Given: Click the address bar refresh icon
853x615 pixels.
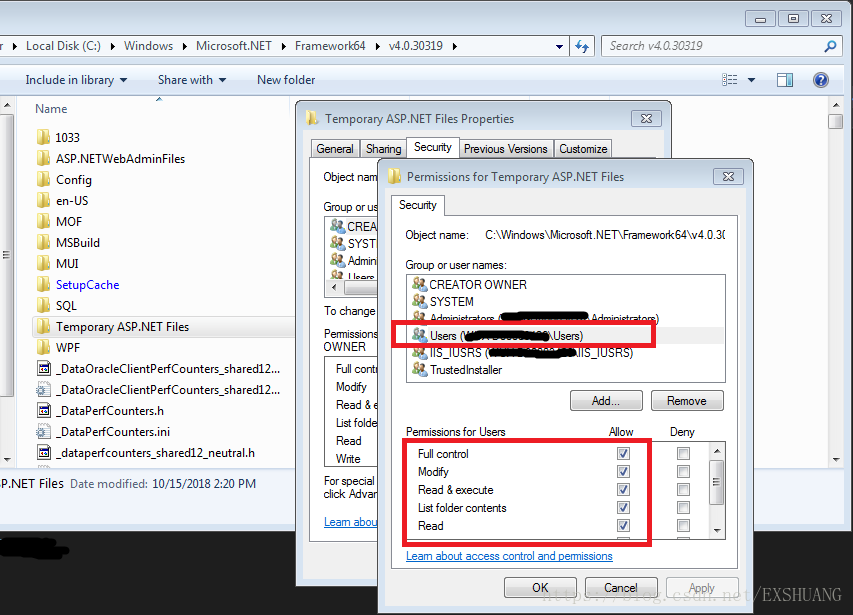Looking at the screenshot, I should [582, 46].
